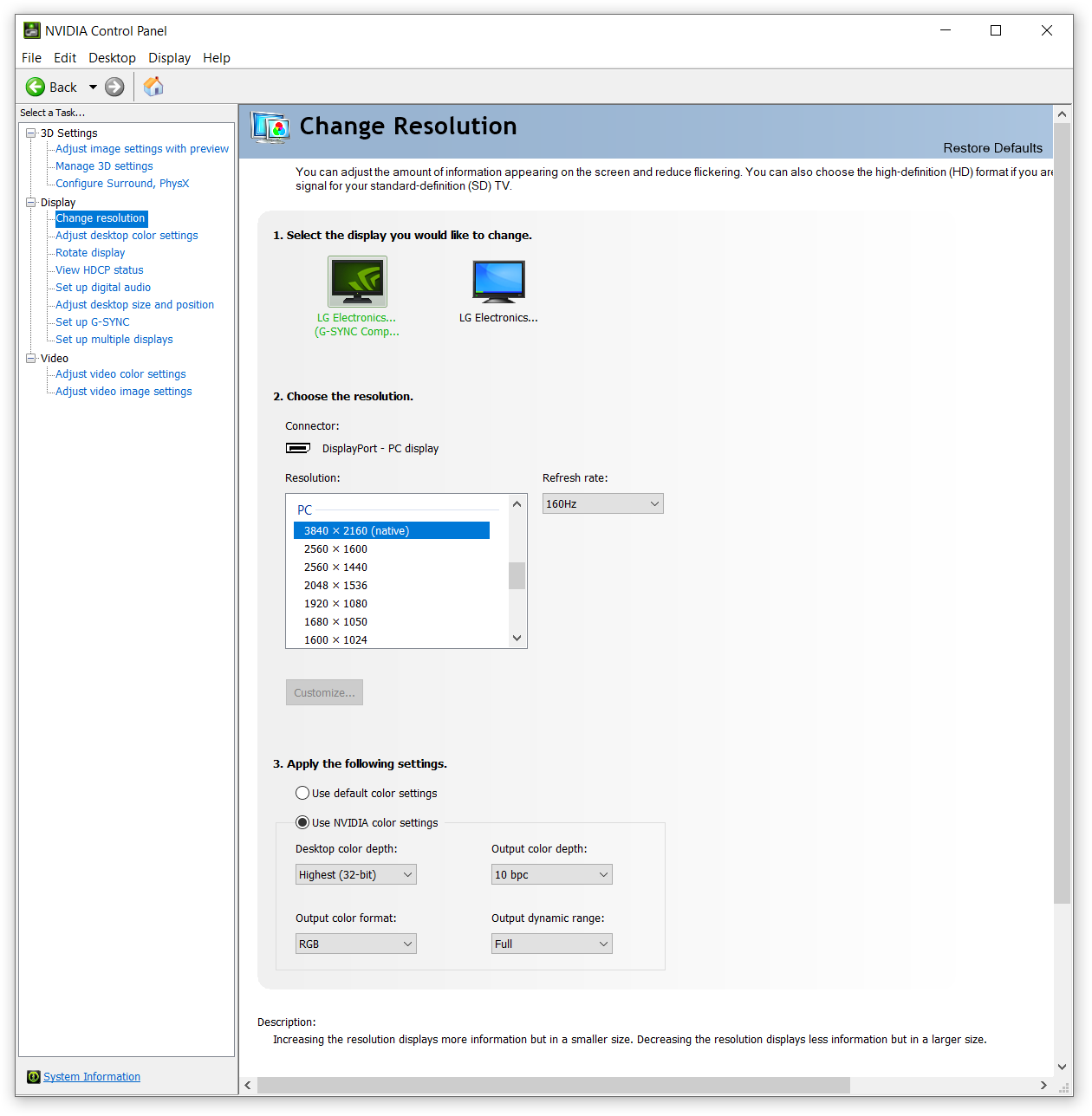1092x1116 pixels.
Task: Collapse the Video tree node
Action: click(x=31, y=358)
